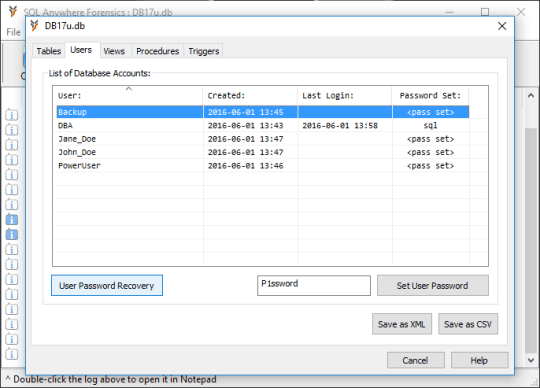This screenshot has width=540, height=388.
Task: Click second highlighted blue info icon
Action: tap(12, 234)
